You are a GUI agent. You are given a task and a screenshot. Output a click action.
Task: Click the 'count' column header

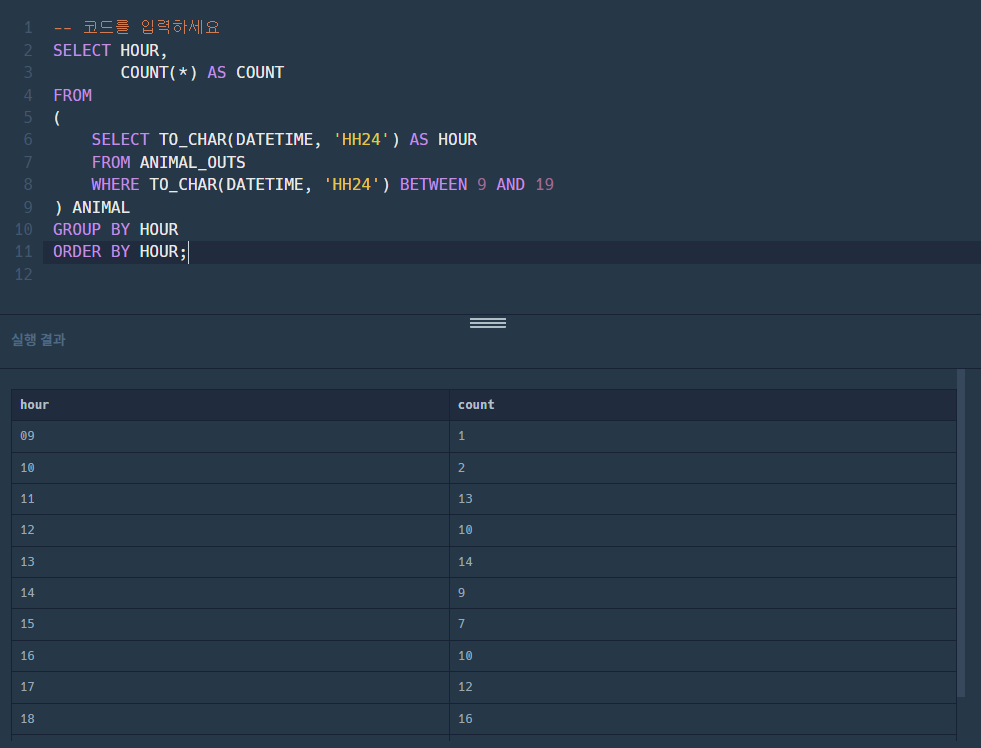point(703,405)
